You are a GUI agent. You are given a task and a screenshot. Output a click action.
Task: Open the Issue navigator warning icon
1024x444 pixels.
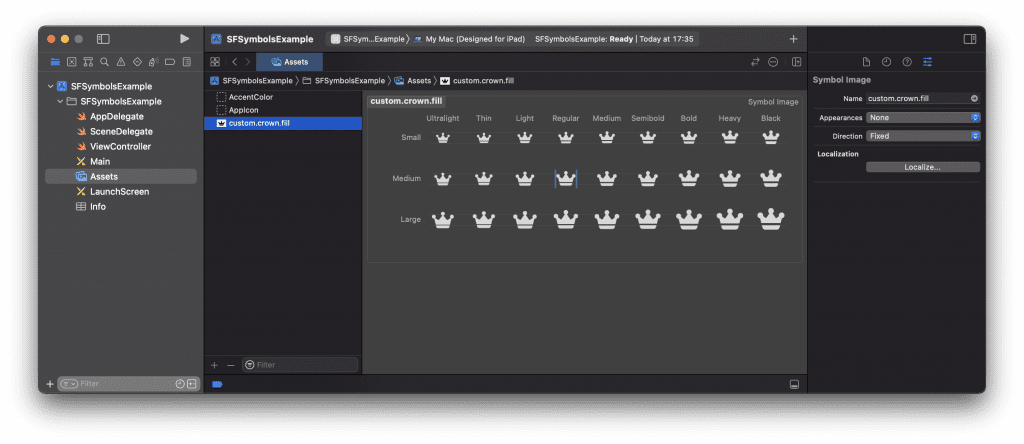(121, 62)
